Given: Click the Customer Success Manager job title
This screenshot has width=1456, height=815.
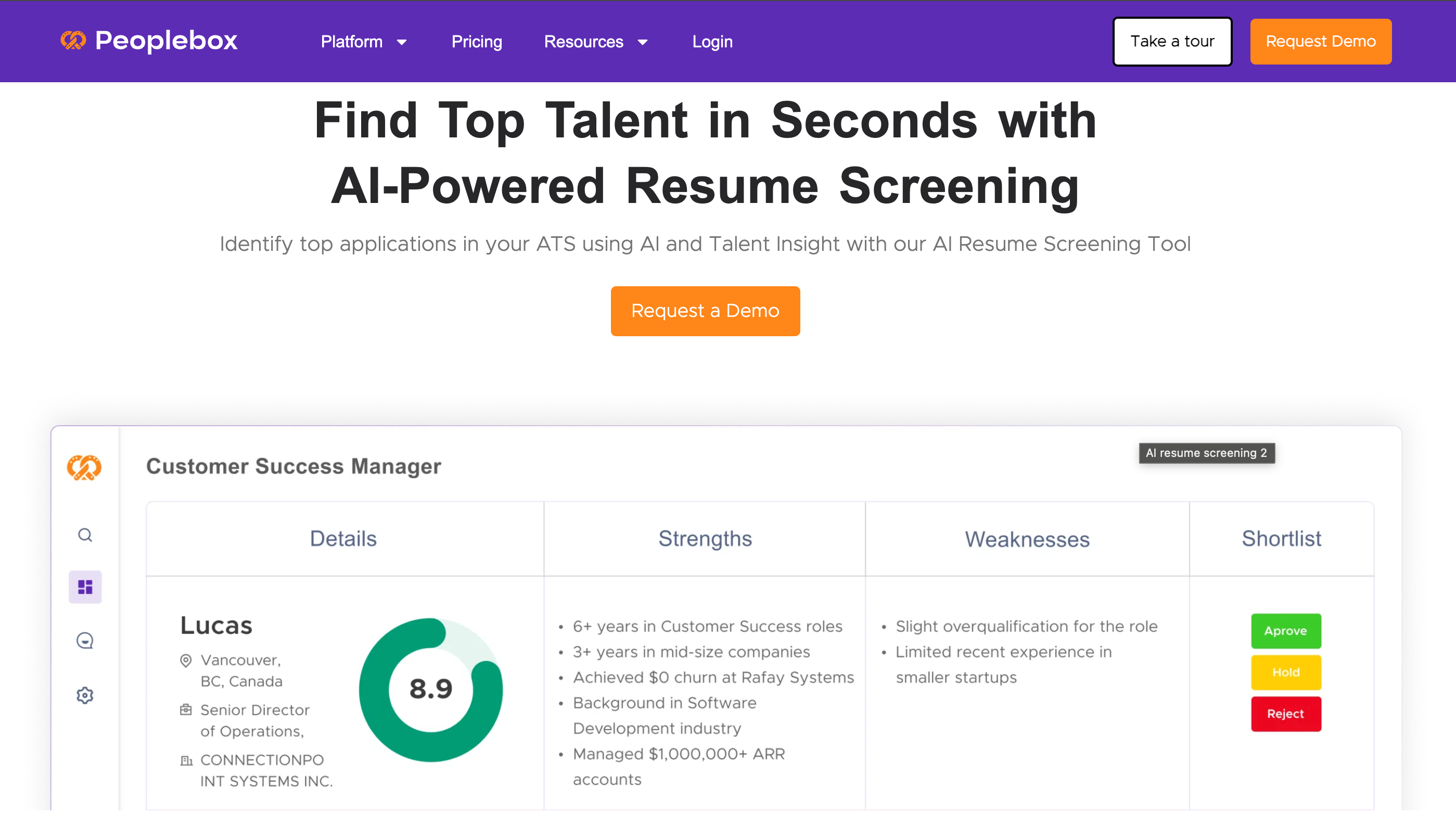Looking at the screenshot, I should (x=295, y=466).
